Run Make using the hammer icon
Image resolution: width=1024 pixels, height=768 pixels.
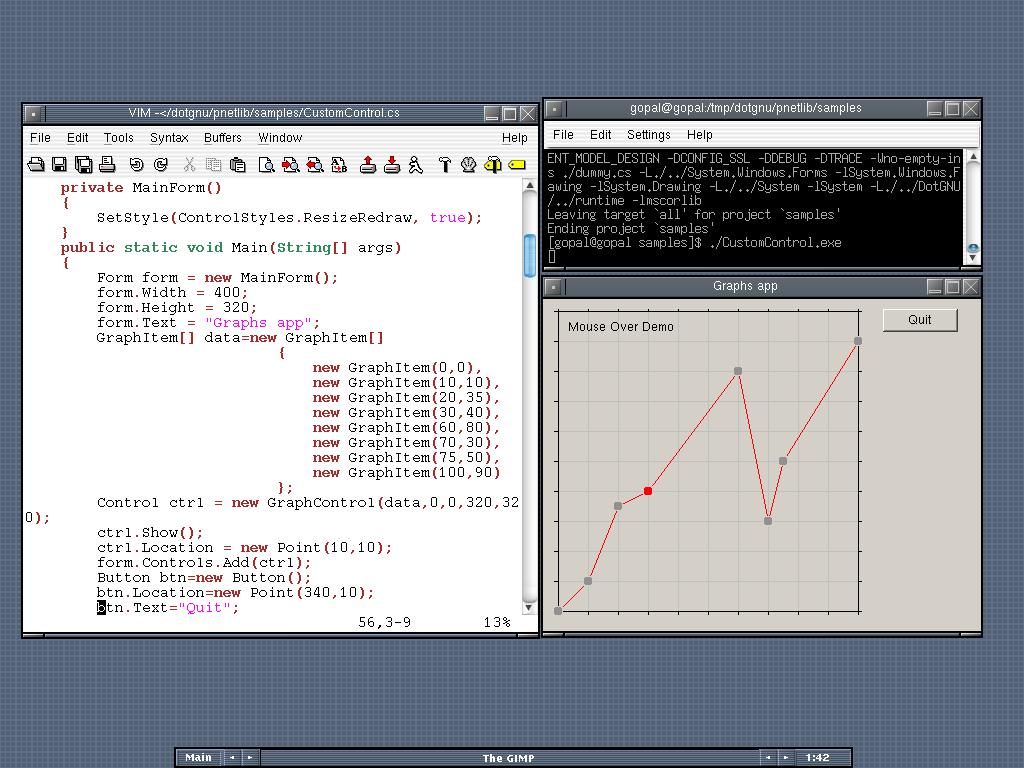[x=445, y=165]
